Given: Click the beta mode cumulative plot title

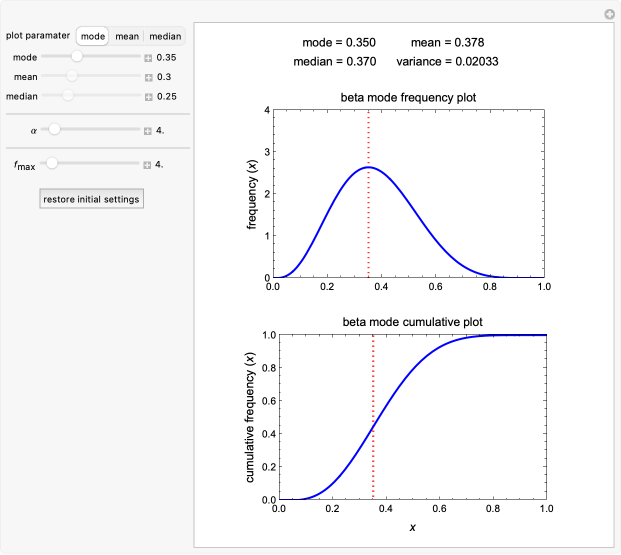Looking at the screenshot, I should point(410,321).
